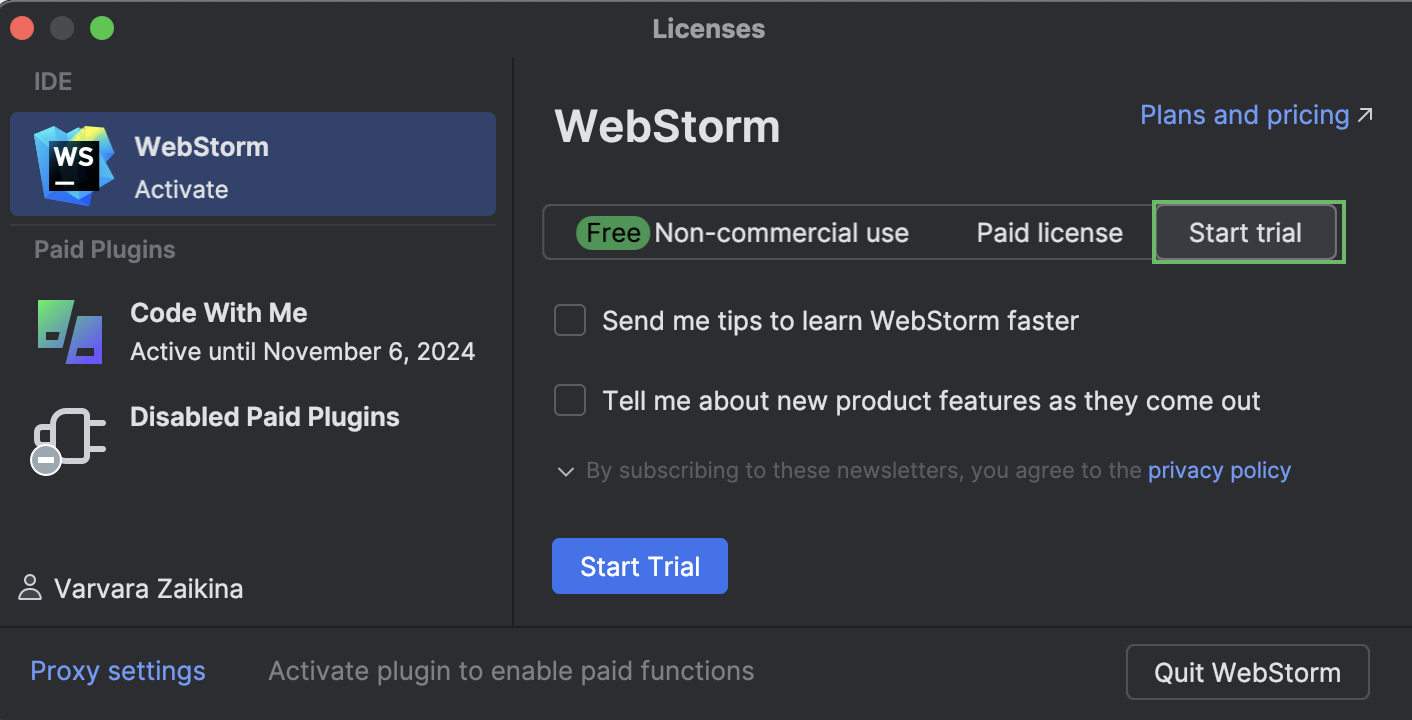The height and width of the screenshot is (720, 1412).
Task: Open the privacy policy link
Action: click(x=1219, y=470)
